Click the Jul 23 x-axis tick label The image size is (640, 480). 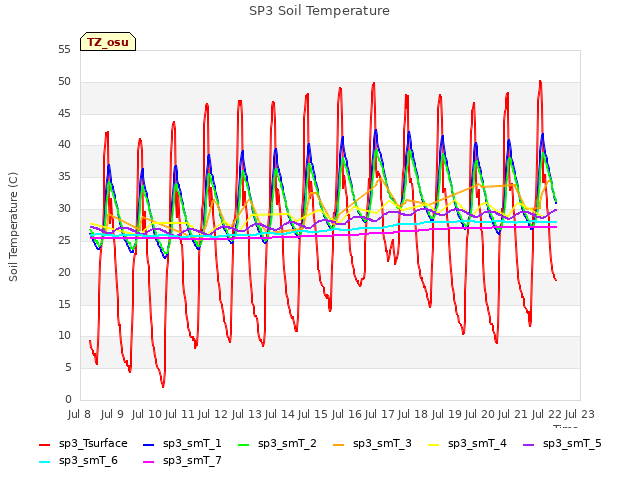point(580,414)
